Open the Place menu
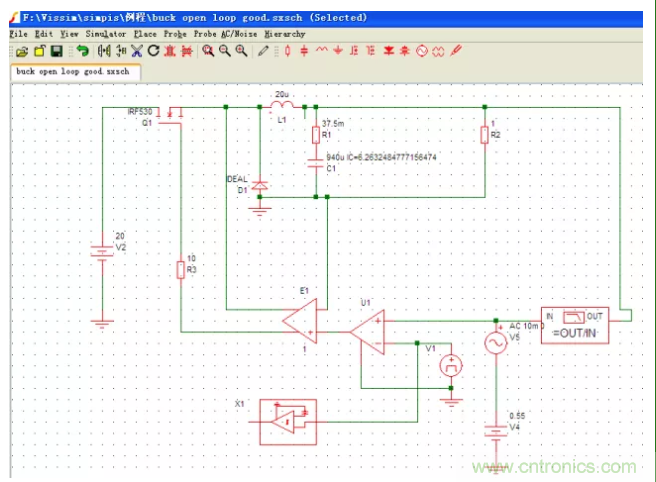 [x=146, y=33]
